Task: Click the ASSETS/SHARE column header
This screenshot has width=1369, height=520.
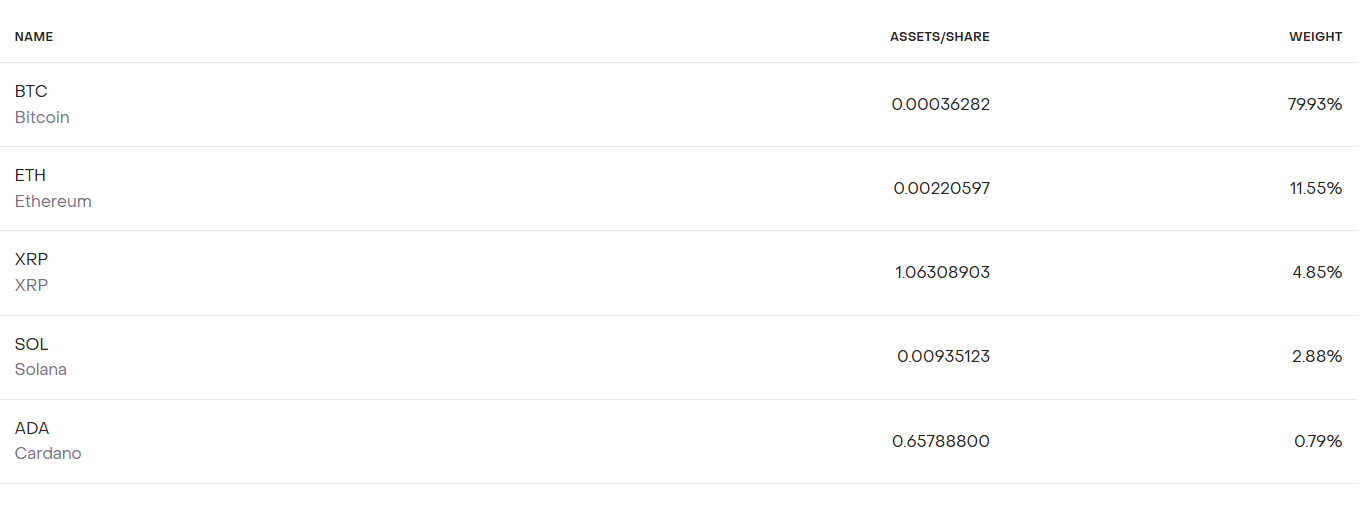Action: [x=939, y=37]
